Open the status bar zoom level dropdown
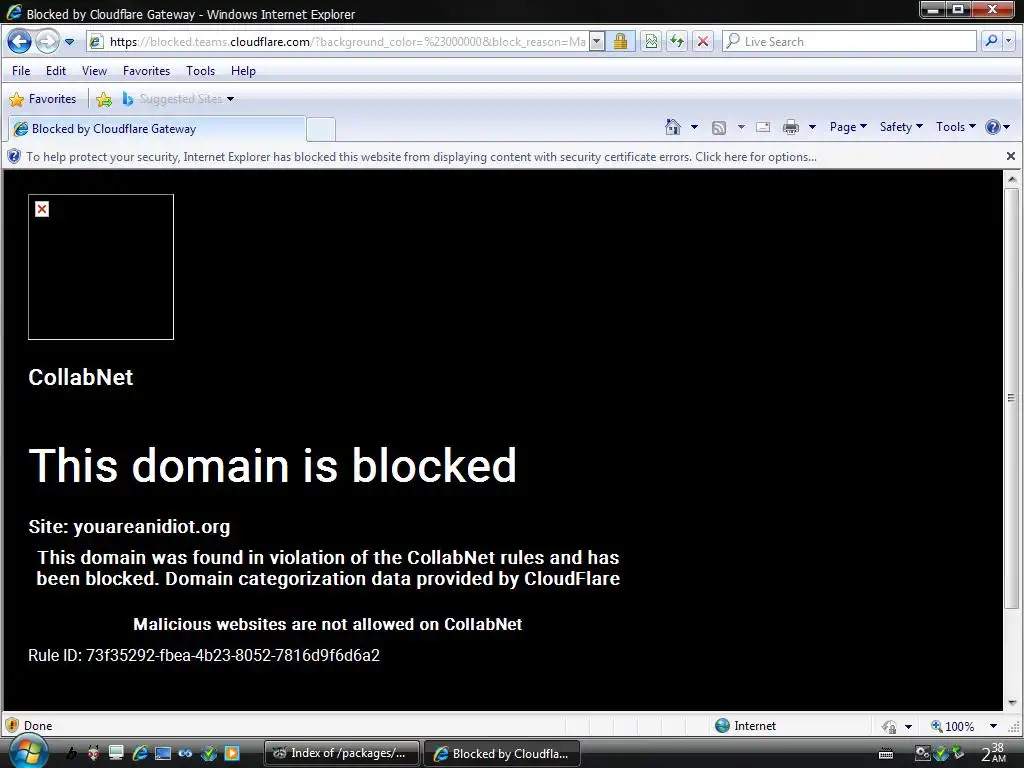Screen dimensions: 1024x768 pyautogui.click(x=993, y=726)
